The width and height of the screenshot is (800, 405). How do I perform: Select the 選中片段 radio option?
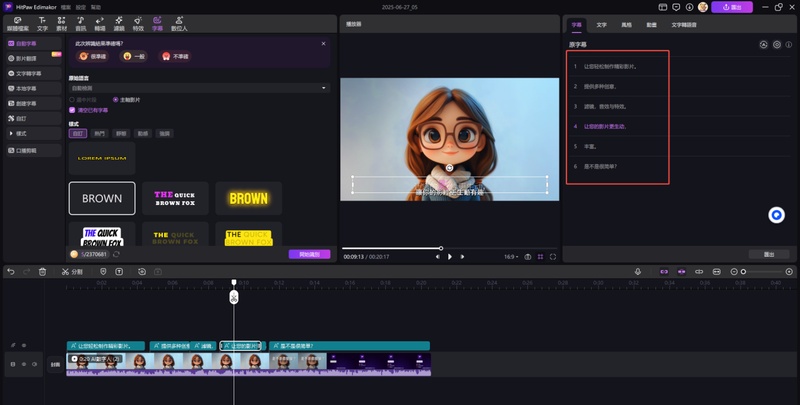click(x=83, y=99)
